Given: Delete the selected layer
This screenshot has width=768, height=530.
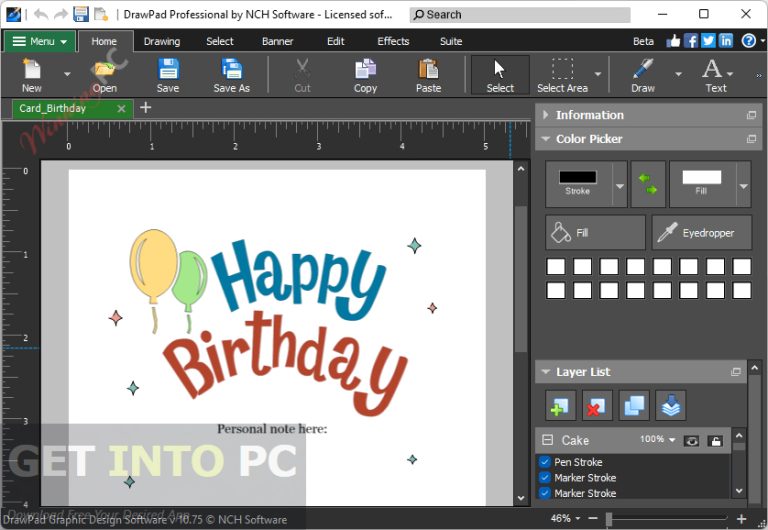Looking at the screenshot, I should [597, 405].
